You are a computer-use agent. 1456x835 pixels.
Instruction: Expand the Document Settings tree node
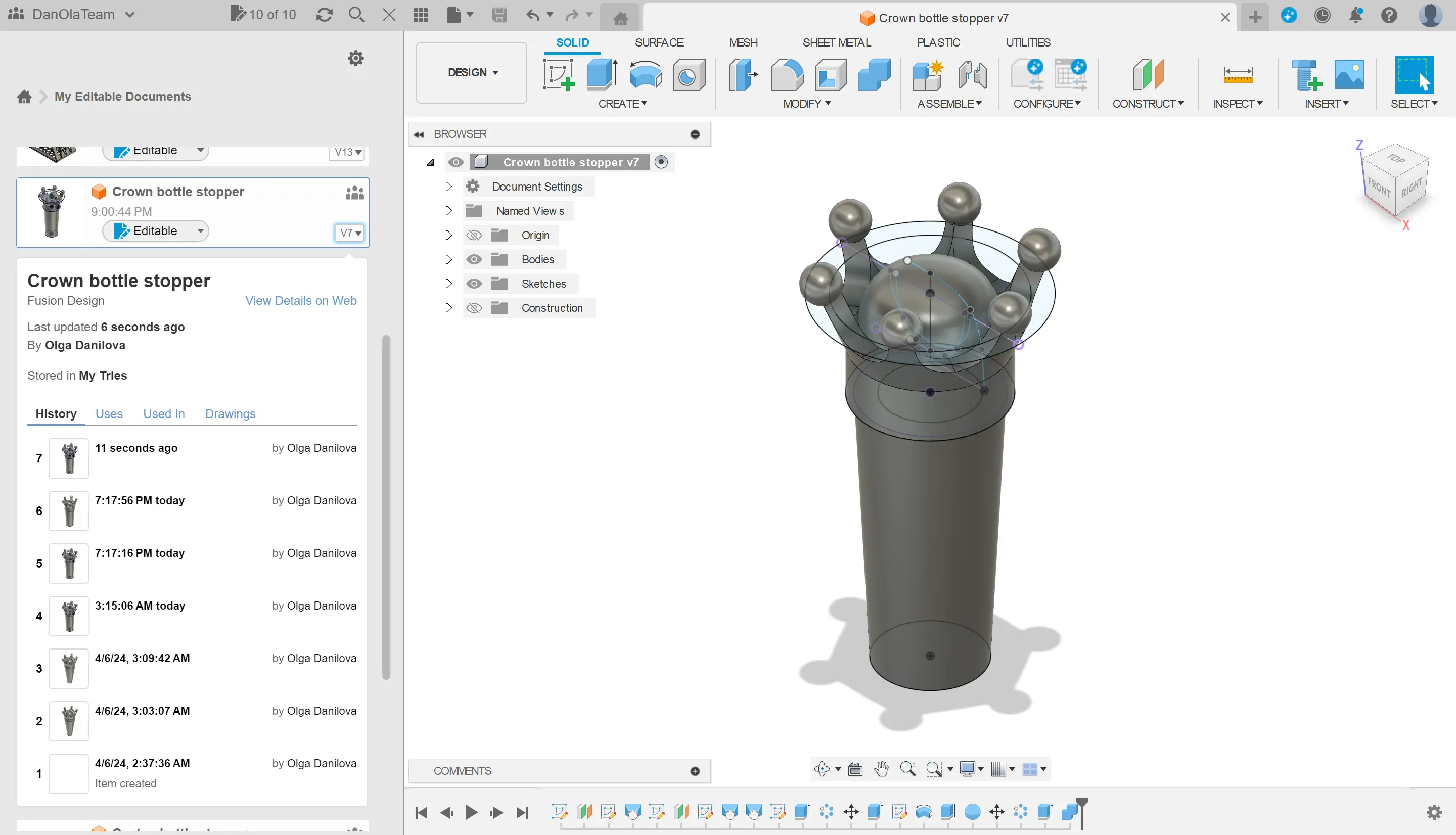click(x=448, y=187)
